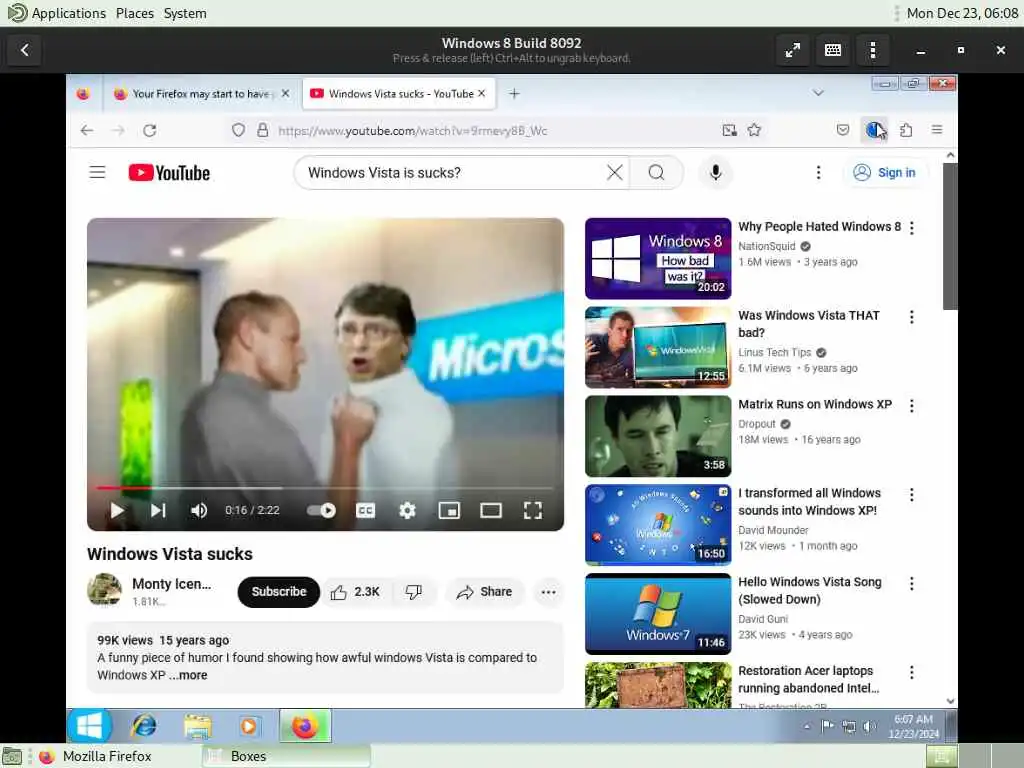Open Windows Start button in VM
This screenshot has height=768, width=1024.
pyautogui.click(x=89, y=726)
